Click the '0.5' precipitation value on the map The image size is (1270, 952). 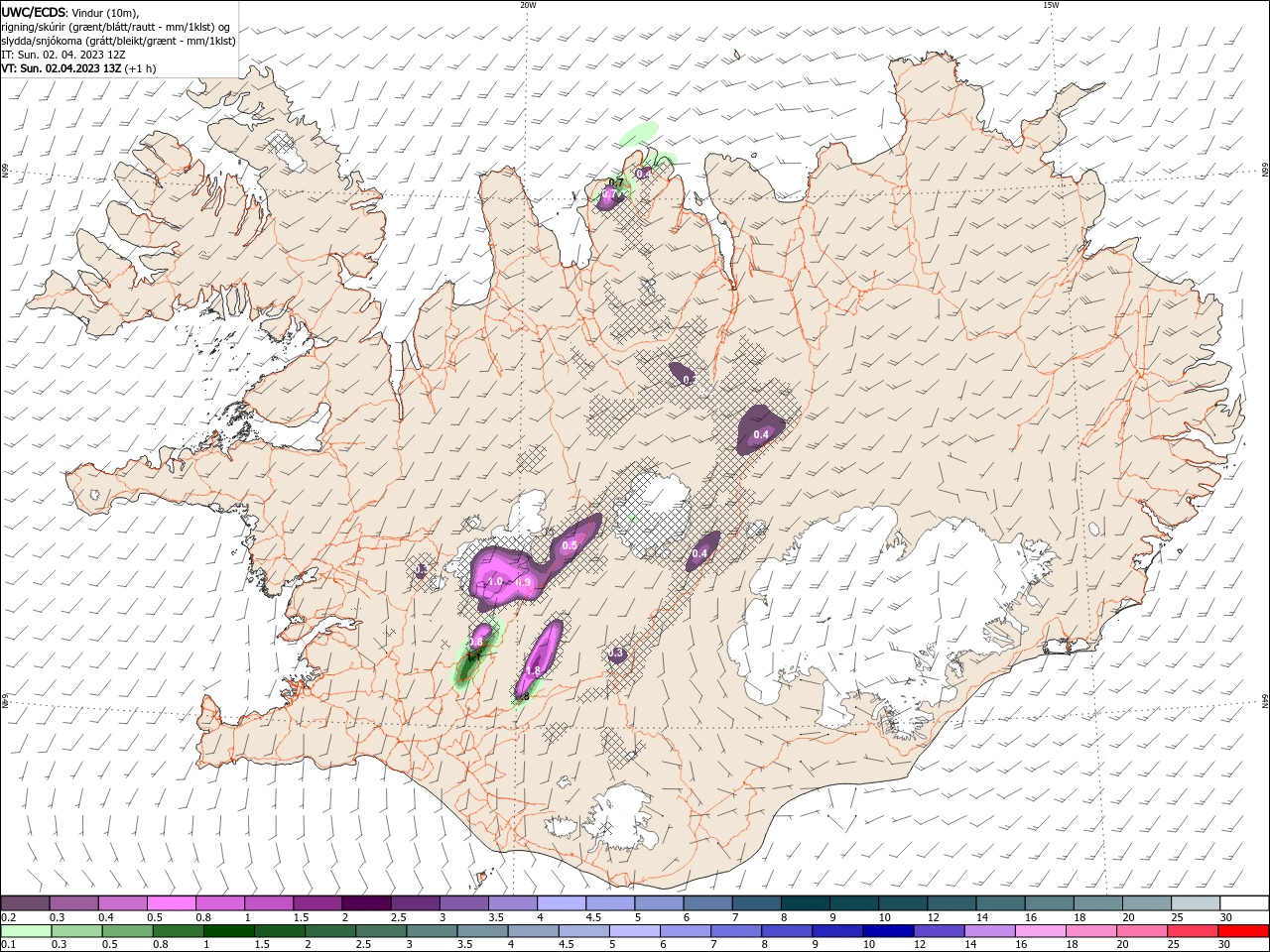(x=570, y=545)
